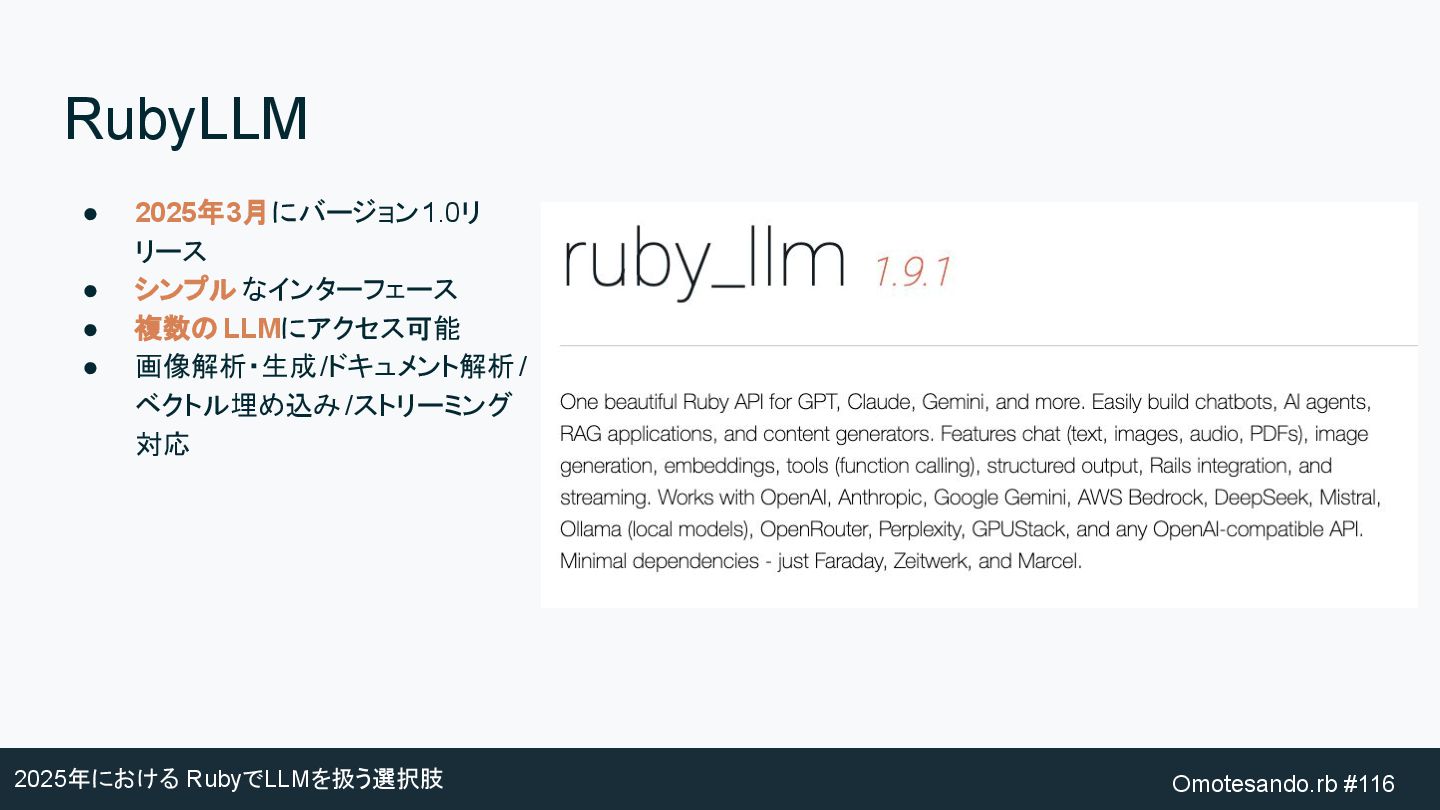Click the highlighted word シンプル
Viewport: 1440px width, 810px height.
click(x=185, y=290)
